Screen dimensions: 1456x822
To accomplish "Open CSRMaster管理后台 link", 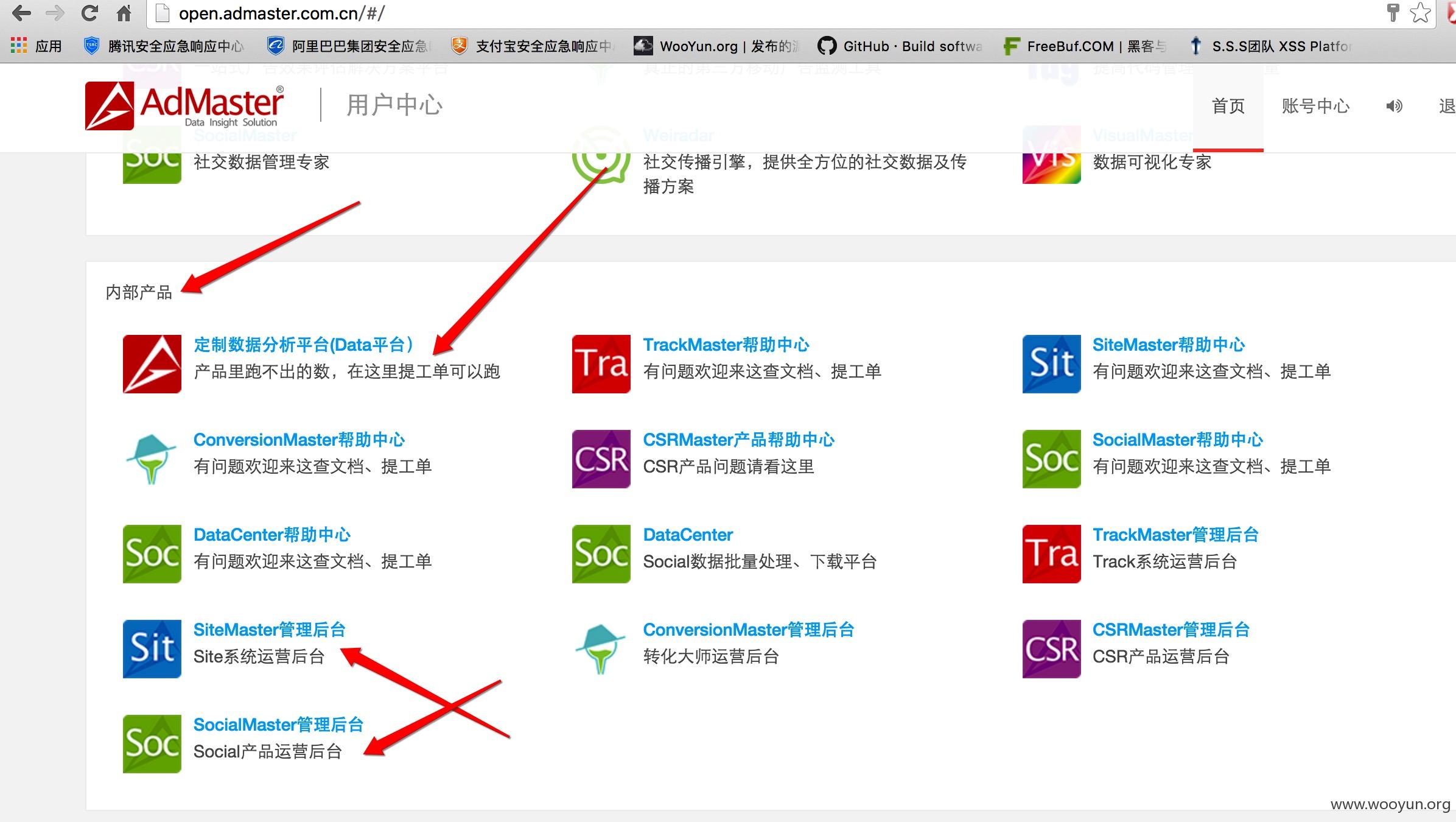I will pyautogui.click(x=1171, y=630).
